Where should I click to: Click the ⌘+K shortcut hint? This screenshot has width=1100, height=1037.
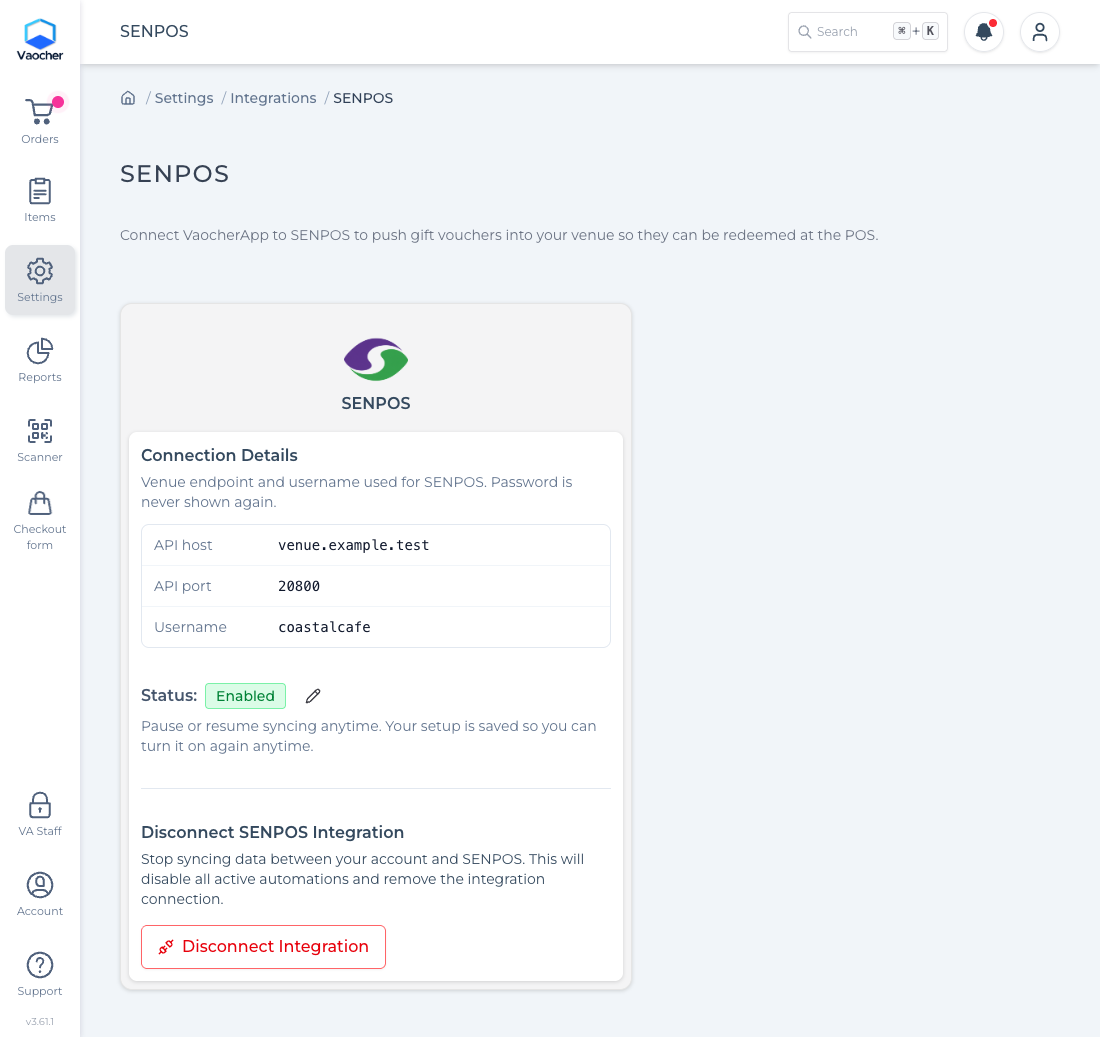coord(915,32)
